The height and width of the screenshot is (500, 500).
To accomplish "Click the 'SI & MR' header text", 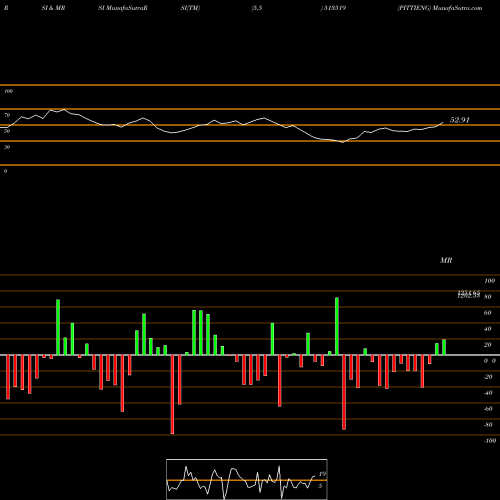I will coord(53,8).
